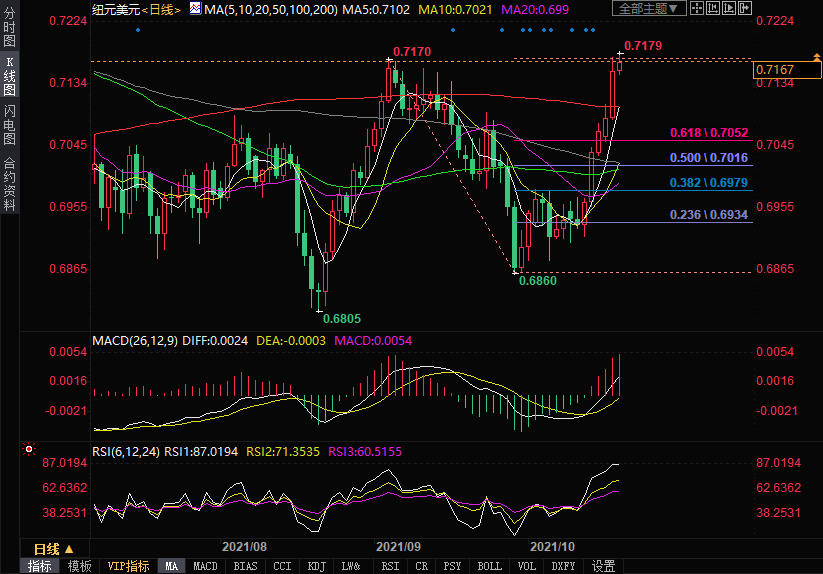Click the red target icon beside RSI panel

(29, 450)
